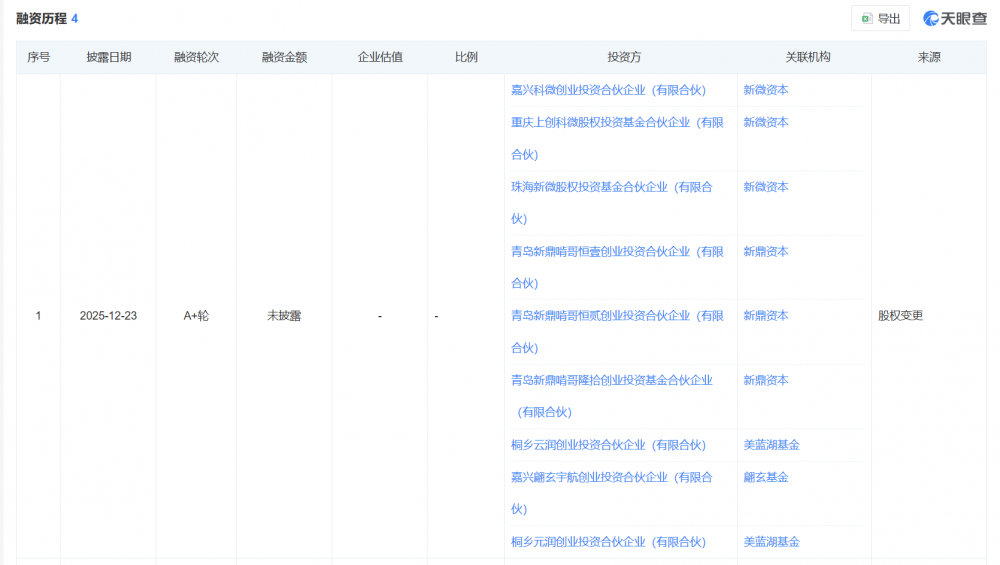Open 青岛新鼎啃哥恒壹创业投资合伙企业 link
The image size is (1000, 565).
(x=617, y=252)
